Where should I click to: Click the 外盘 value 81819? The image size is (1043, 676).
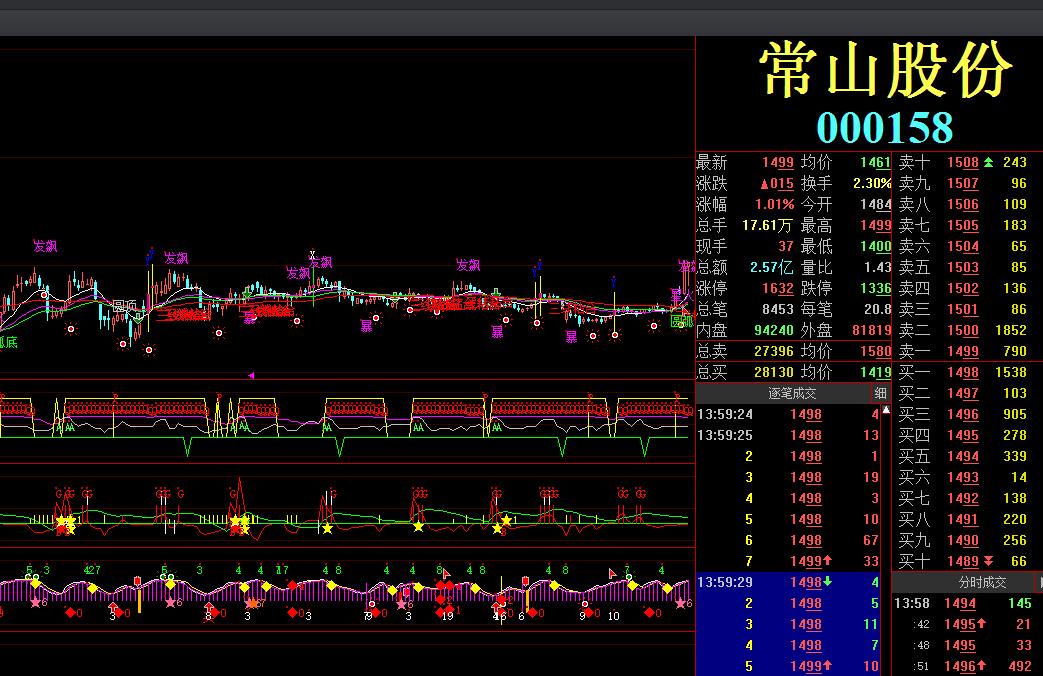871,331
